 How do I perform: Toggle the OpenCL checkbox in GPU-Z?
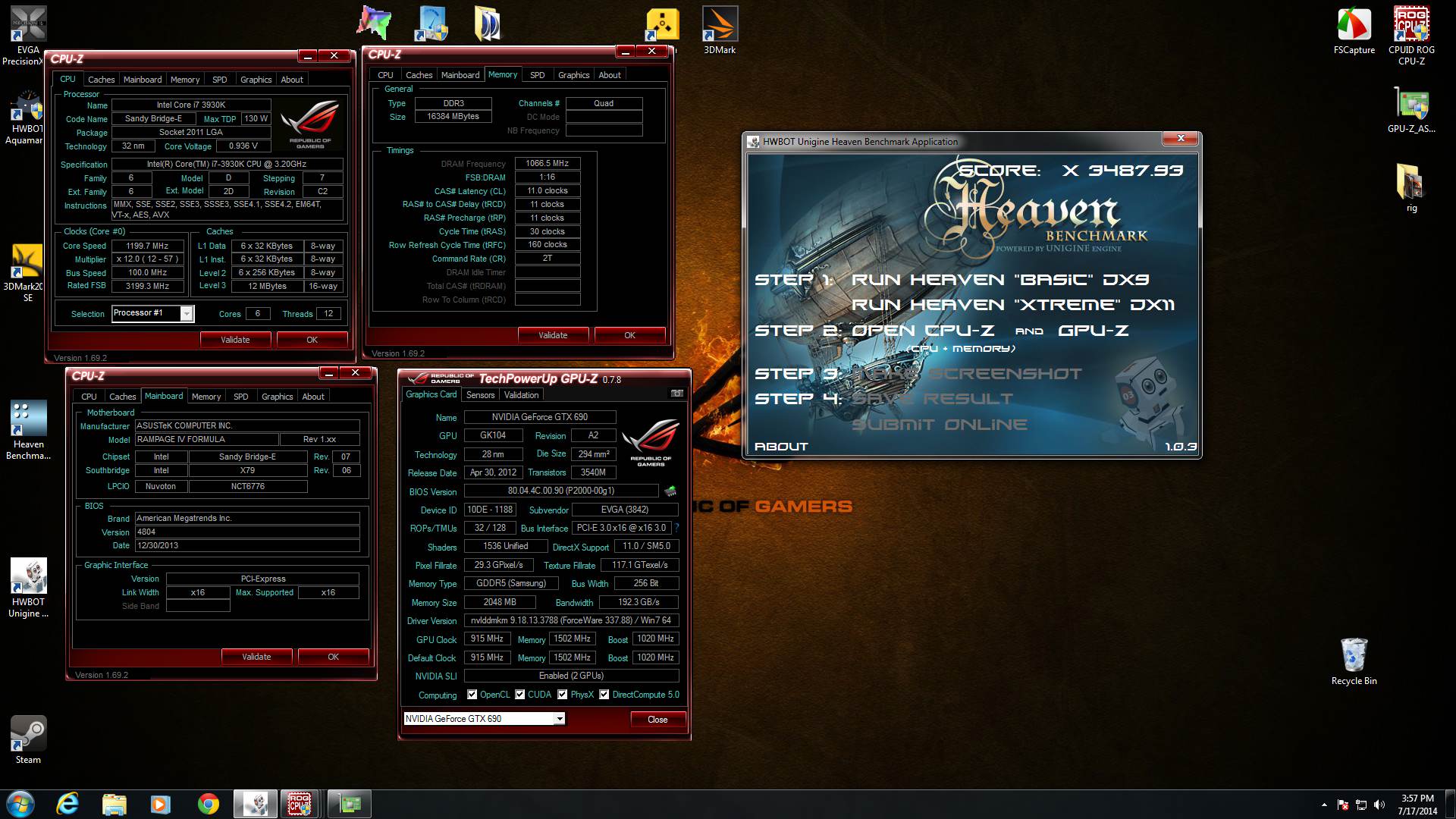click(472, 695)
